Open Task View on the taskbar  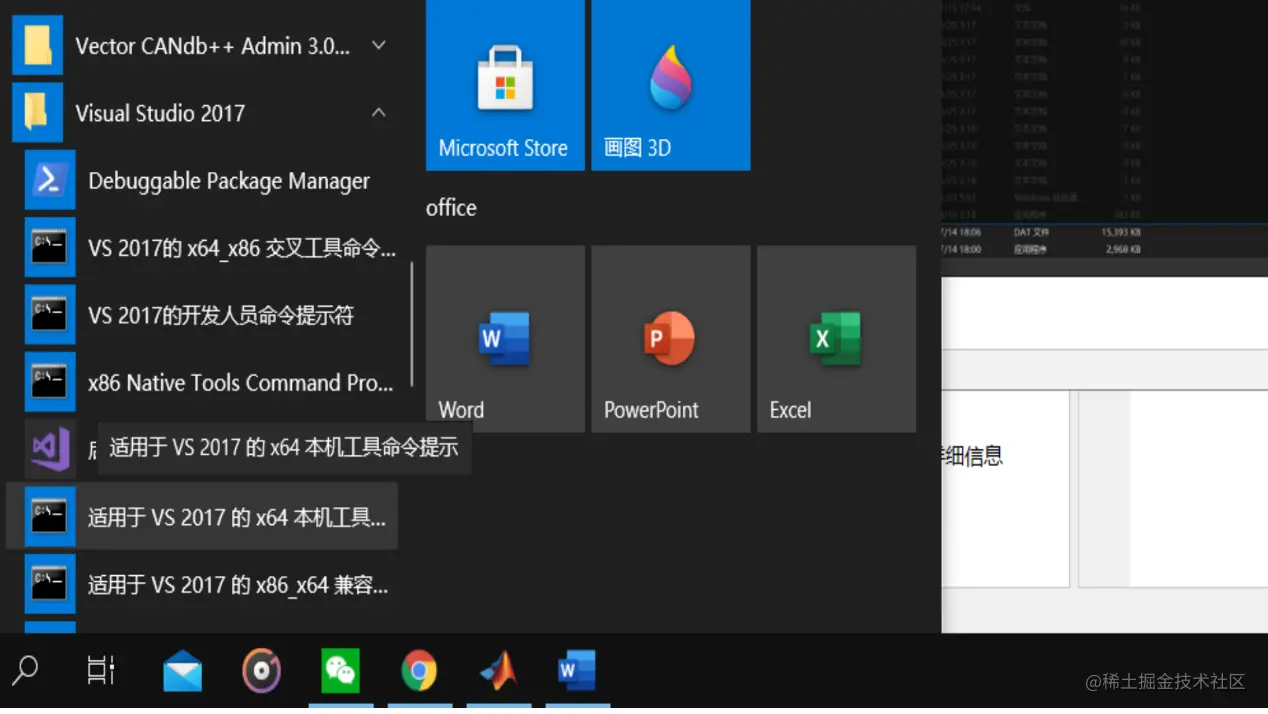click(99, 670)
